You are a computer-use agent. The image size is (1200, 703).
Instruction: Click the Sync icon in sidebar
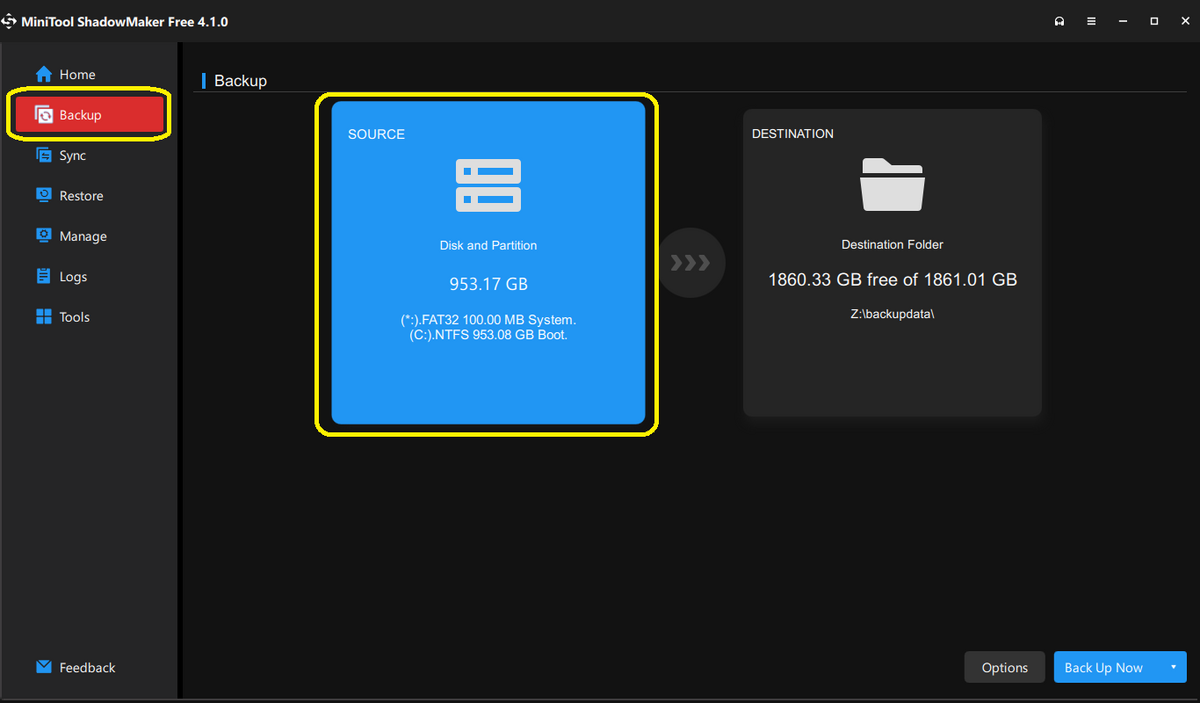(44, 155)
